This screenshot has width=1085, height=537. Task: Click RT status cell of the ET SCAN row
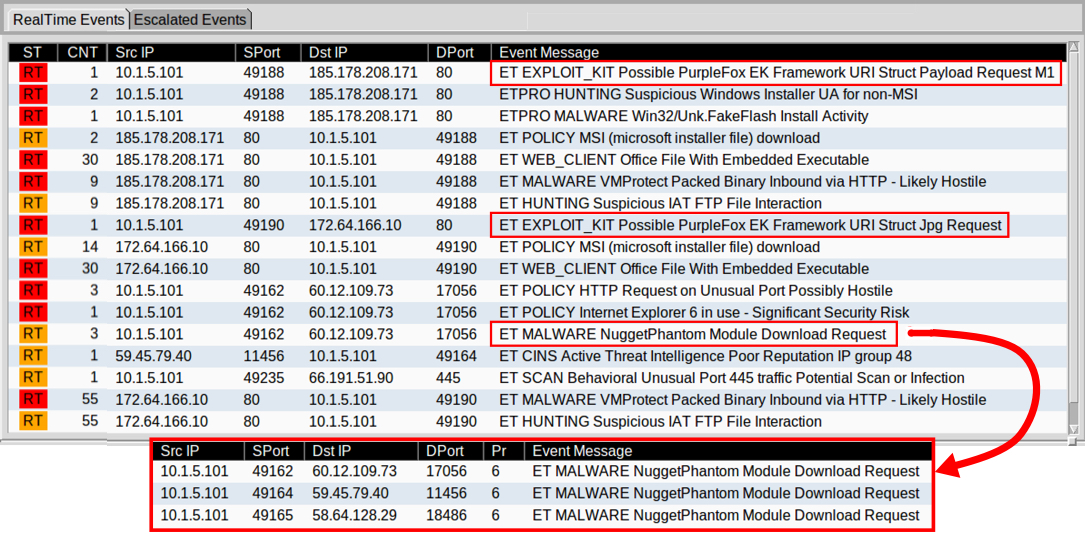tap(32, 379)
